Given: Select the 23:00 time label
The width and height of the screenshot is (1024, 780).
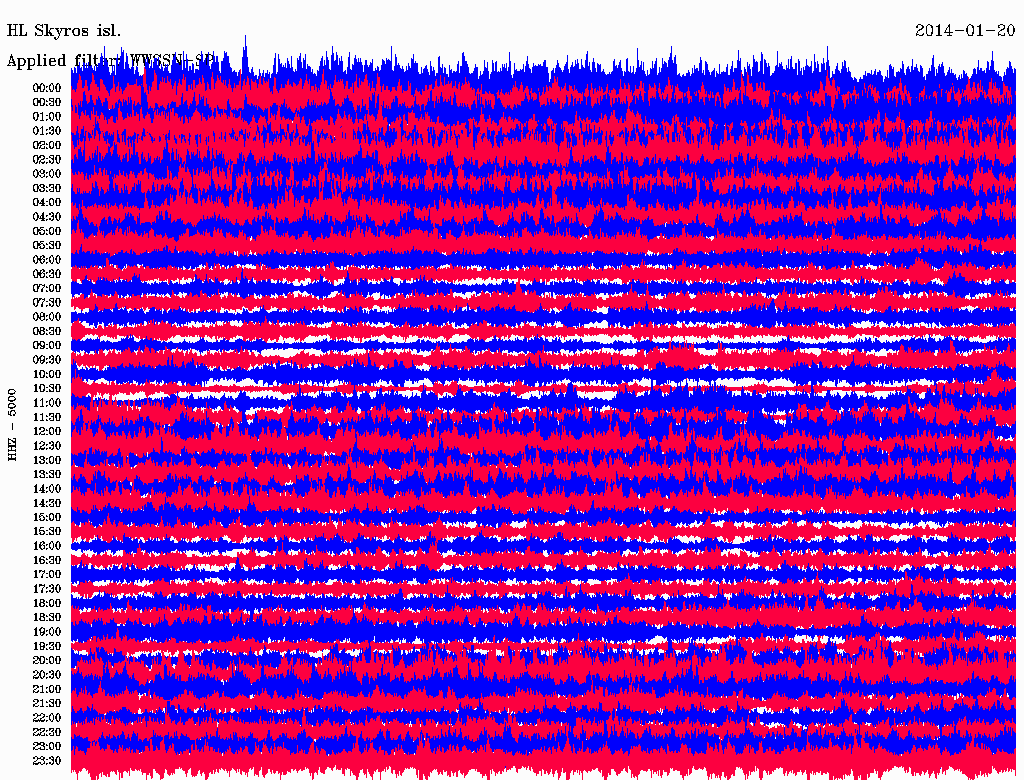Looking at the screenshot, I should [47, 746].
